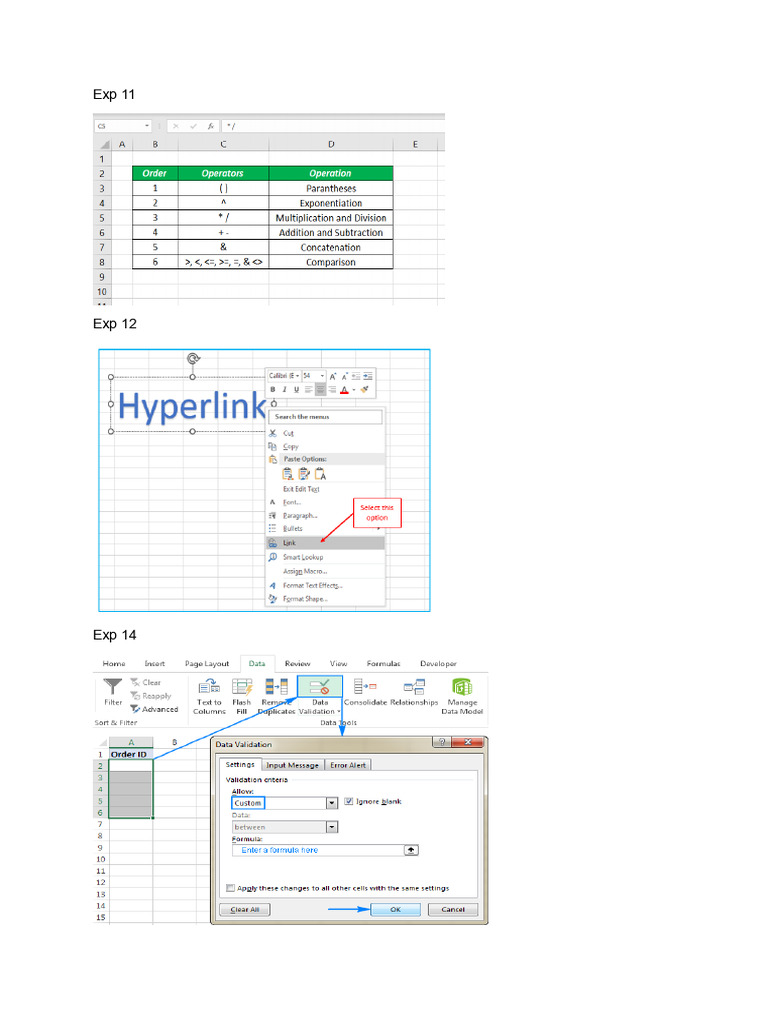The image size is (768, 1024).
Task: Expand the Name Box dropdown arrow
Action: coord(147,126)
